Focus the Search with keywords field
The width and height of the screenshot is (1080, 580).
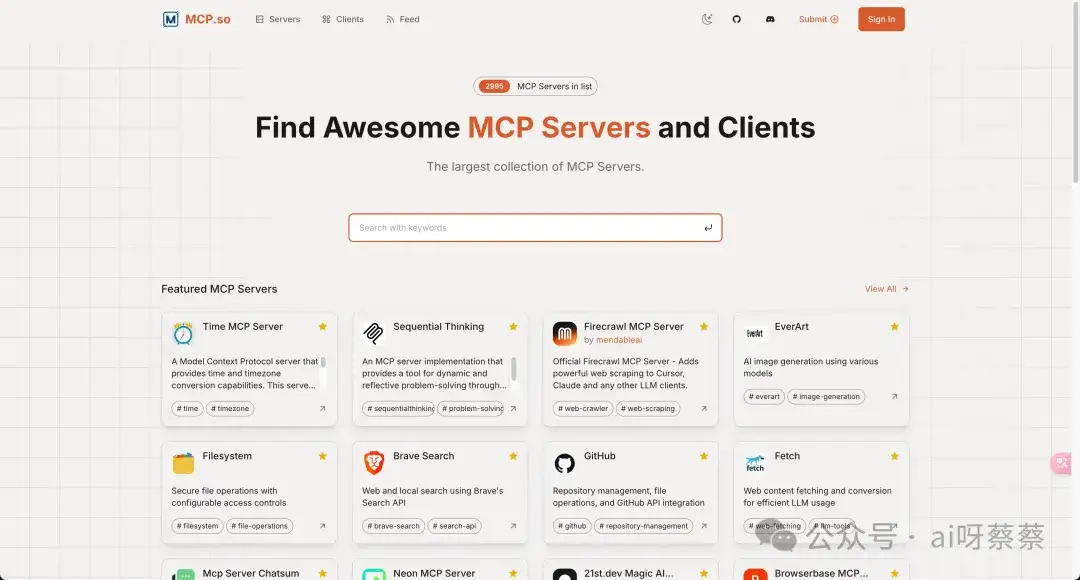point(535,228)
